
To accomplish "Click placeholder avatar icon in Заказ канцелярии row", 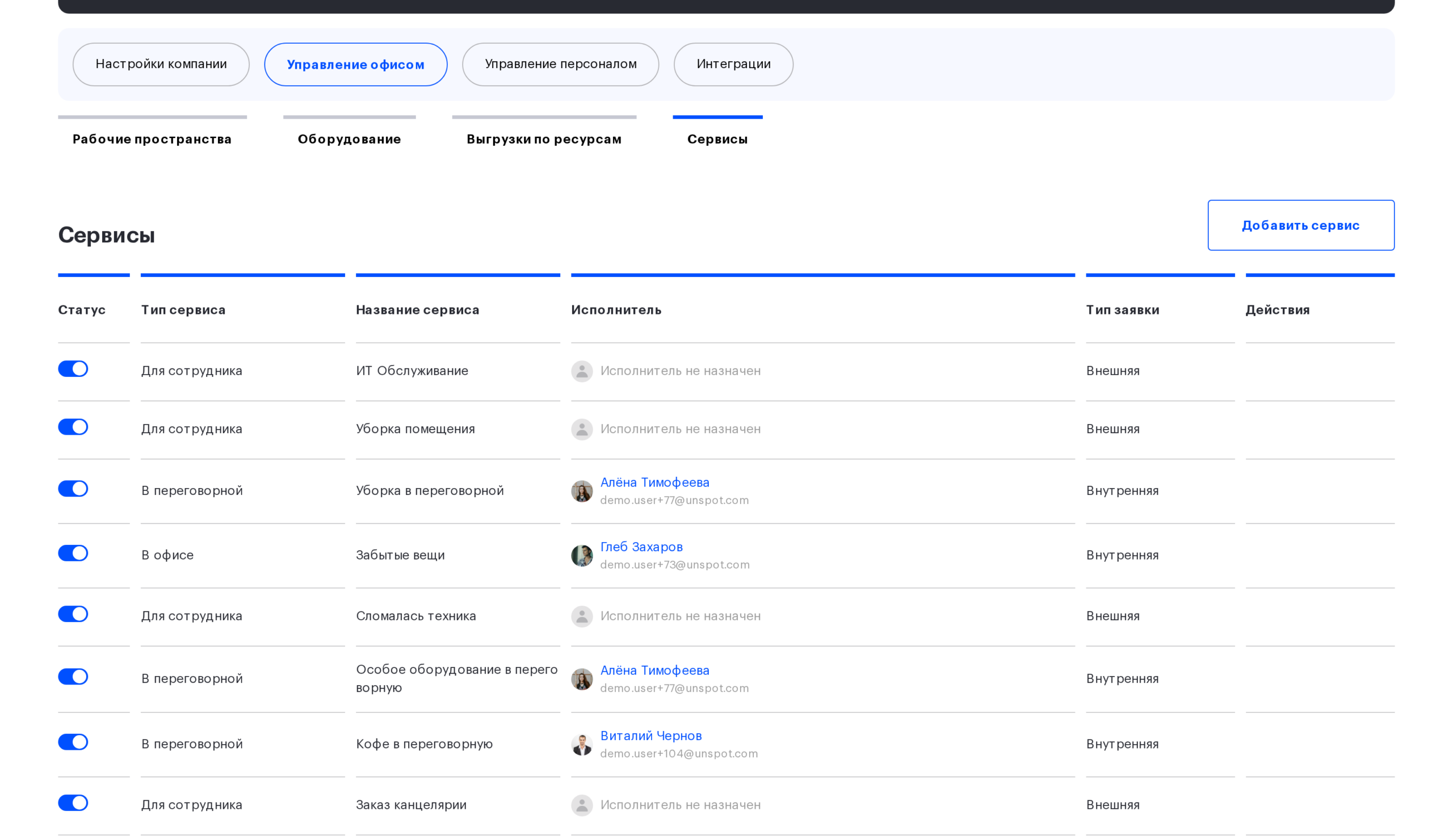I will [x=582, y=805].
